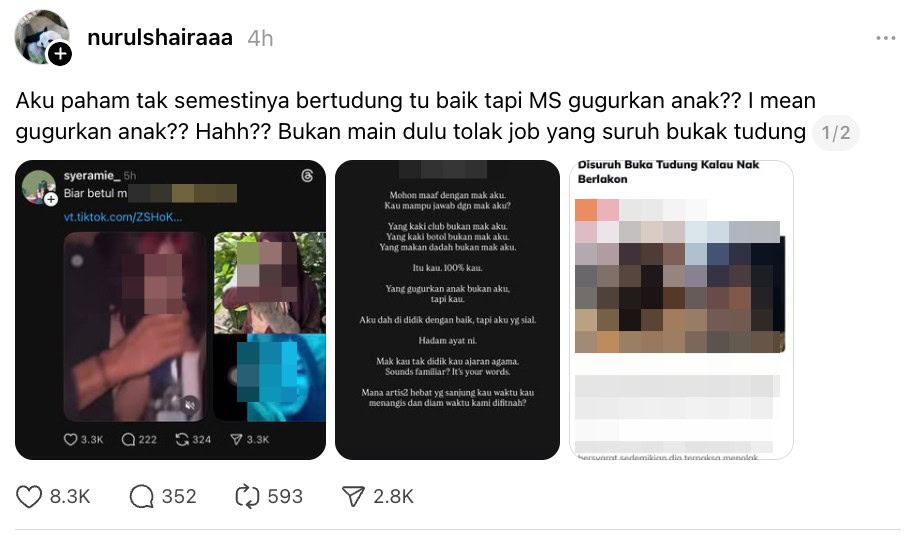Open the black text-statement image
The image size is (918, 544).
pyautogui.click(x=447, y=310)
